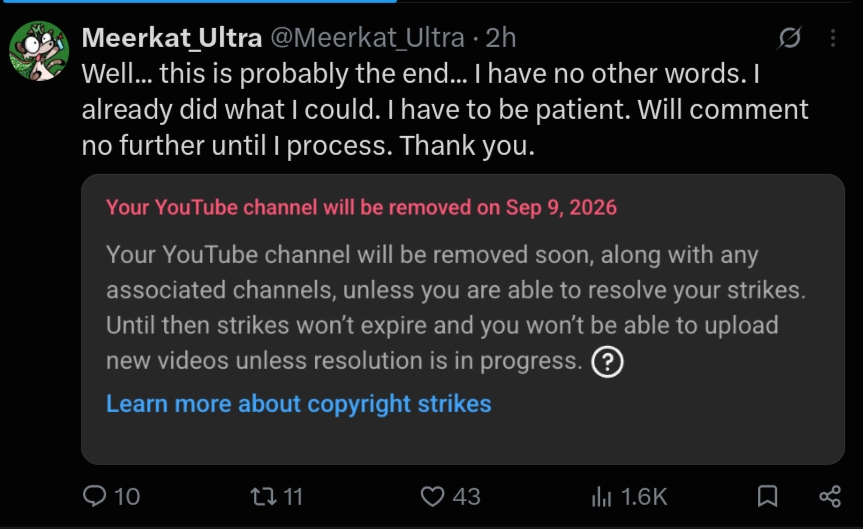The image size is (863, 529).
Task: Click the Meerkat_Ultra display name
Action: click(172, 38)
